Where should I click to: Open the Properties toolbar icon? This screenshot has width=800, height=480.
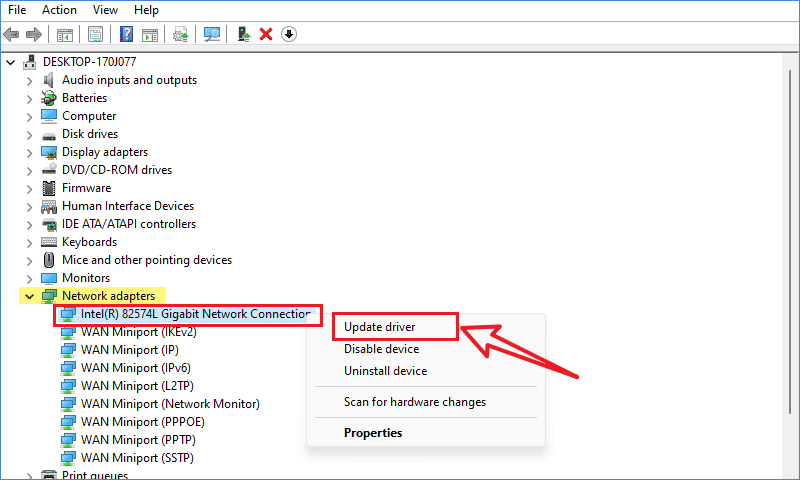pos(95,35)
